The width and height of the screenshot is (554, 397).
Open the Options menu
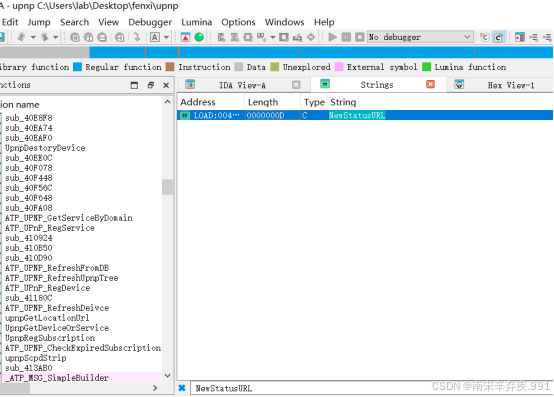[x=238, y=22]
